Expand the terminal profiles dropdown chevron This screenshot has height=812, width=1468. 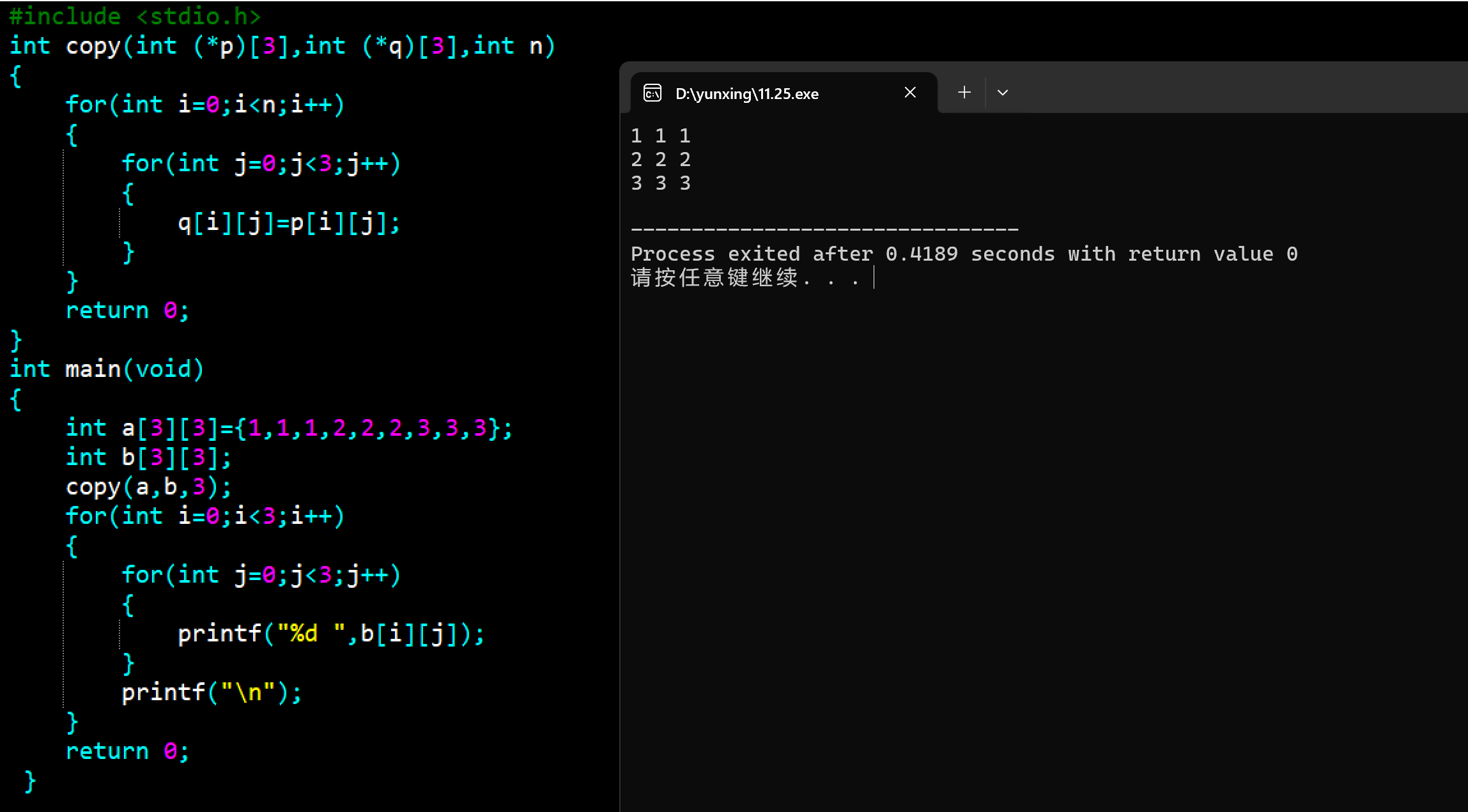[1003, 93]
